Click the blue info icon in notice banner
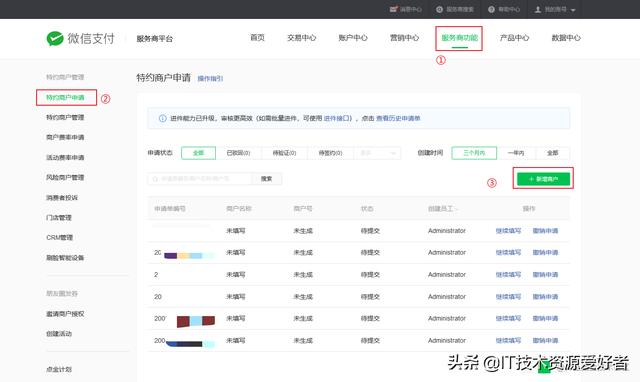Viewport: 640px width, 382px height. coord(162,118)
